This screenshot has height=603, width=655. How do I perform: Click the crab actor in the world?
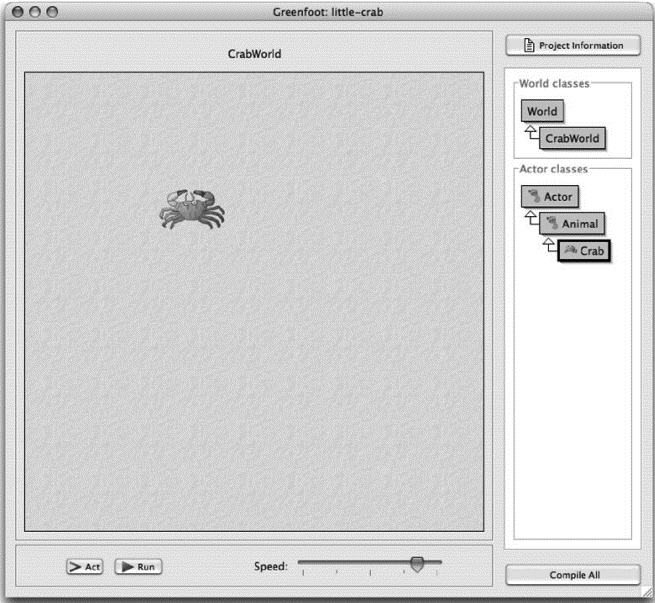pyautogui.click(x=192, y=208)
